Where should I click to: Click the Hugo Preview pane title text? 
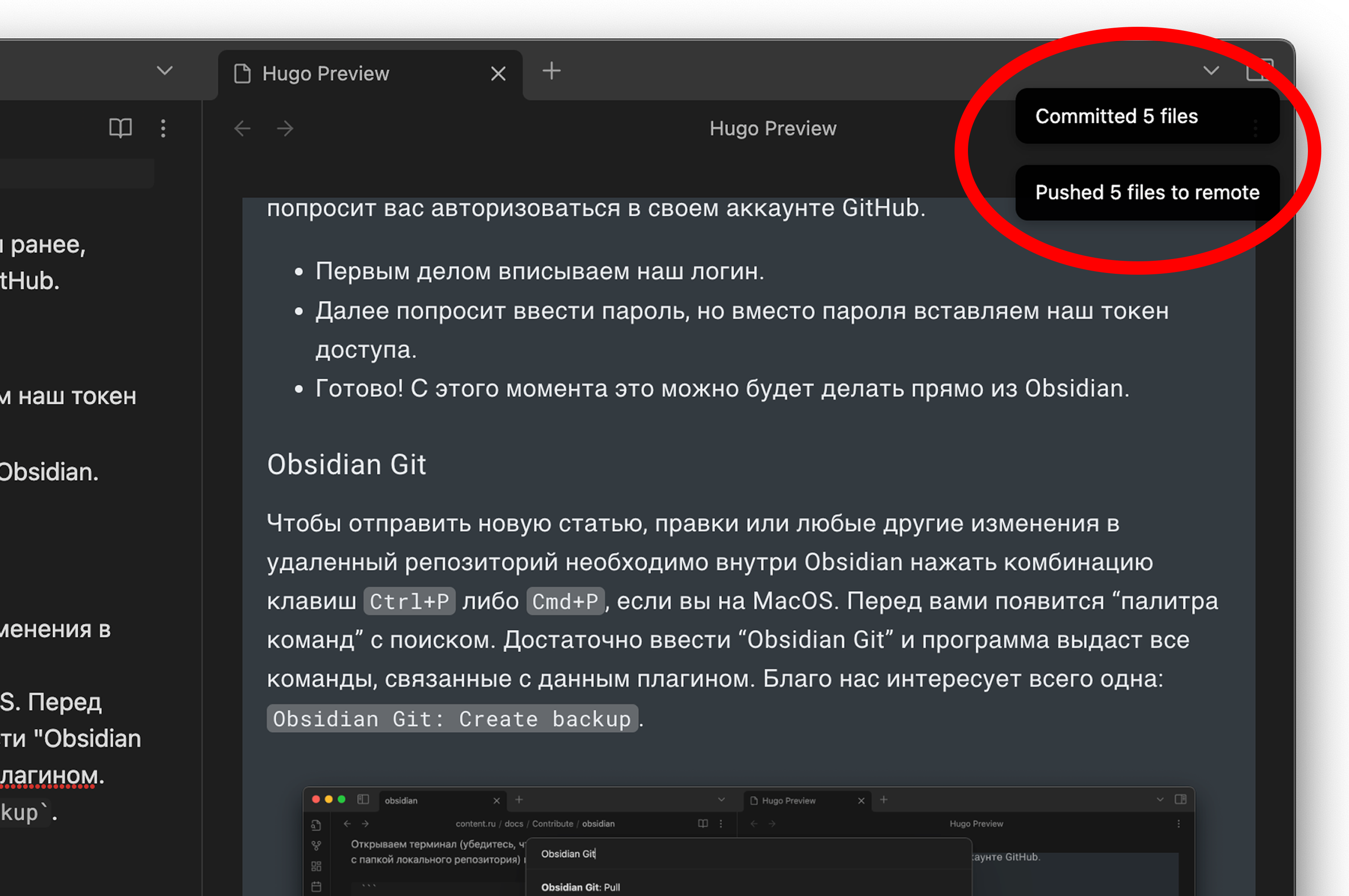pos(772,129)
